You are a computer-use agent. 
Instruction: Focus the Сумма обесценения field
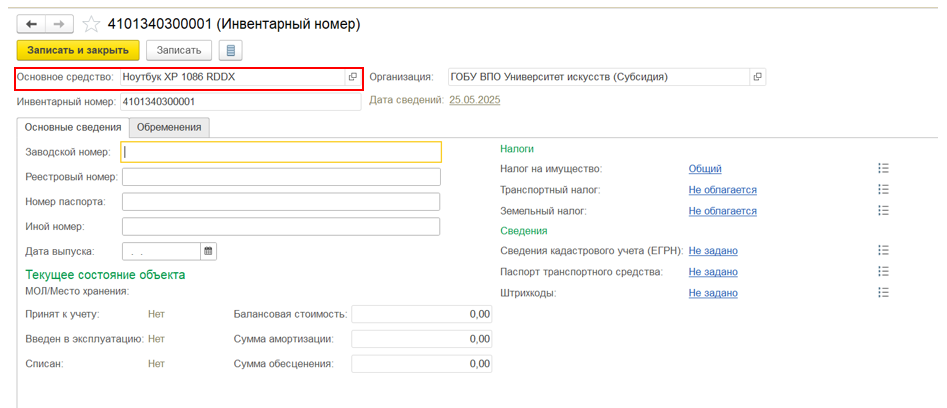pos(422,364)
